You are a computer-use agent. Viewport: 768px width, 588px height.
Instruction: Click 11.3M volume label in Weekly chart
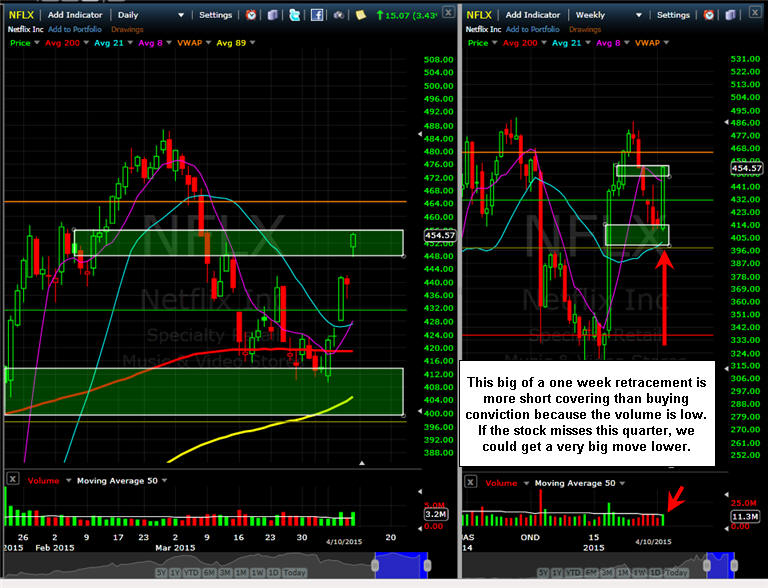(x=745, y=516)
